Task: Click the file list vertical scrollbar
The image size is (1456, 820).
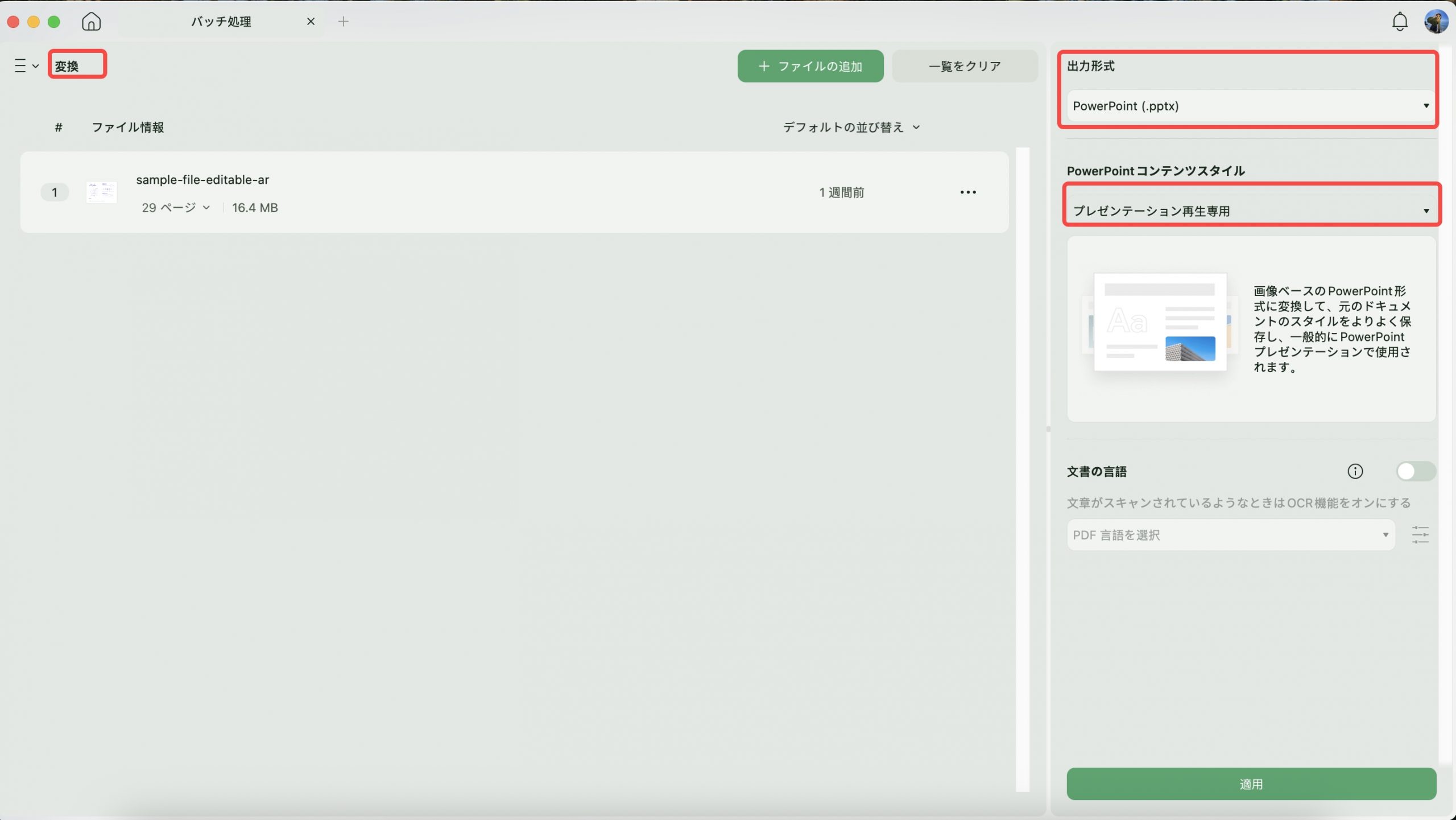Action: tap(1023, 469)
